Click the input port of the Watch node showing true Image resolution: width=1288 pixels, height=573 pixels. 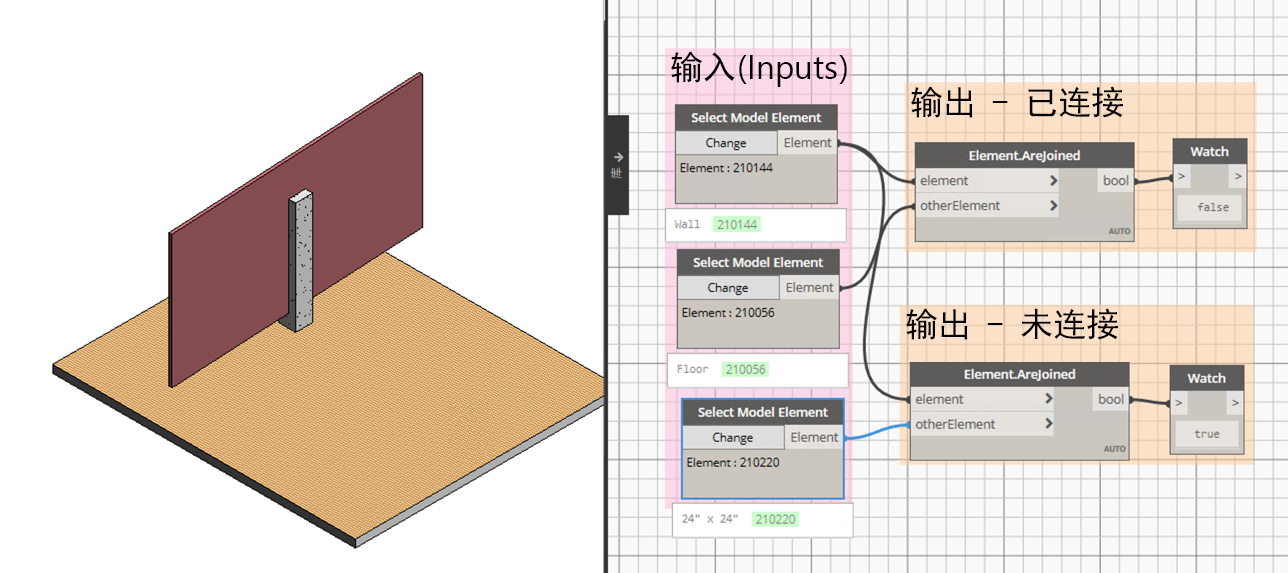(1178, 403)
